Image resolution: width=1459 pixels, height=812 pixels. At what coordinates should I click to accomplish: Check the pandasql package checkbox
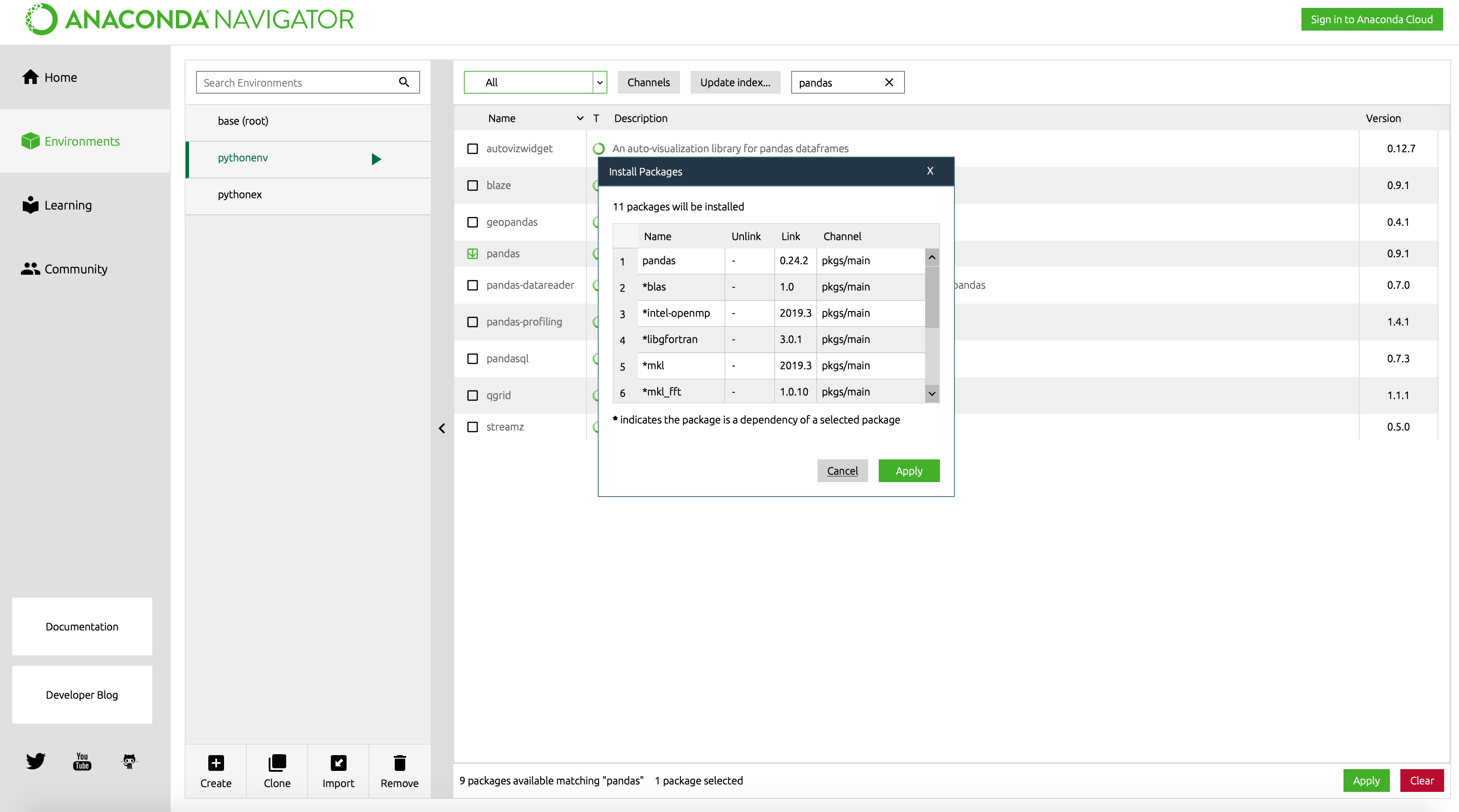(472, 358)
